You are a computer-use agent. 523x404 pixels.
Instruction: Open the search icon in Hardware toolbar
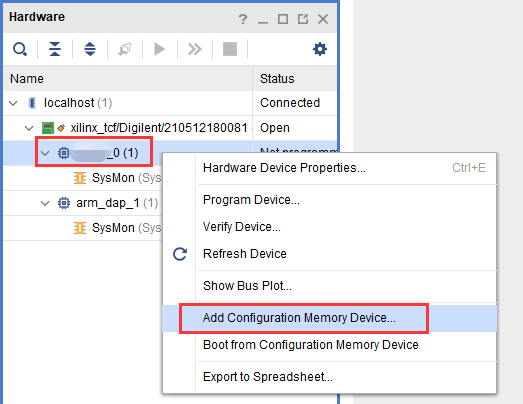(20, 49)
